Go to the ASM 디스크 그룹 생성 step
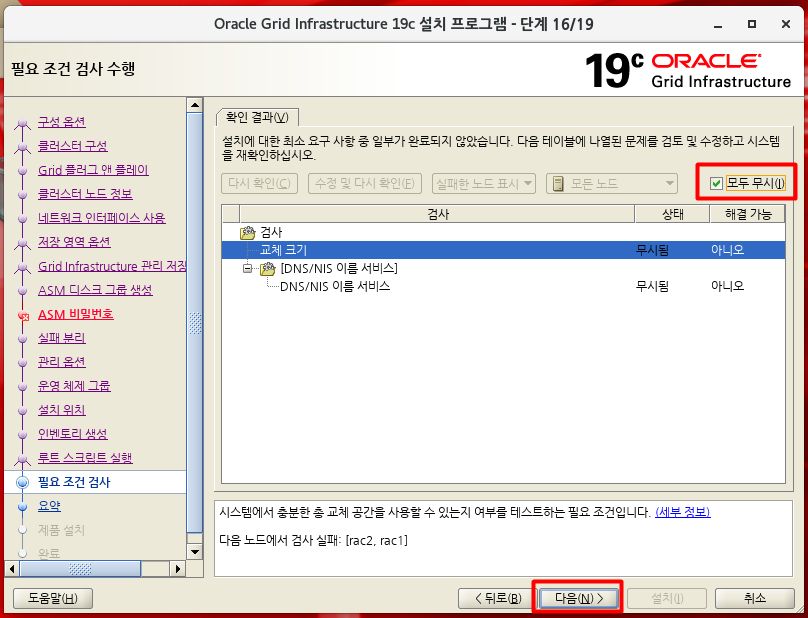Screen dimensions: 808x618 coord(95,290)
